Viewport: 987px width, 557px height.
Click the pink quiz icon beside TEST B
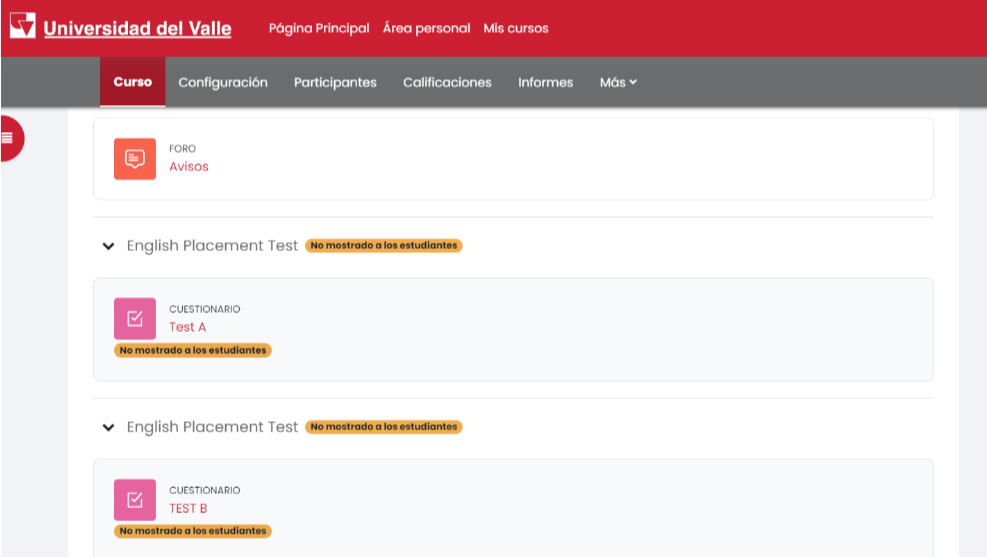[135, 500]
